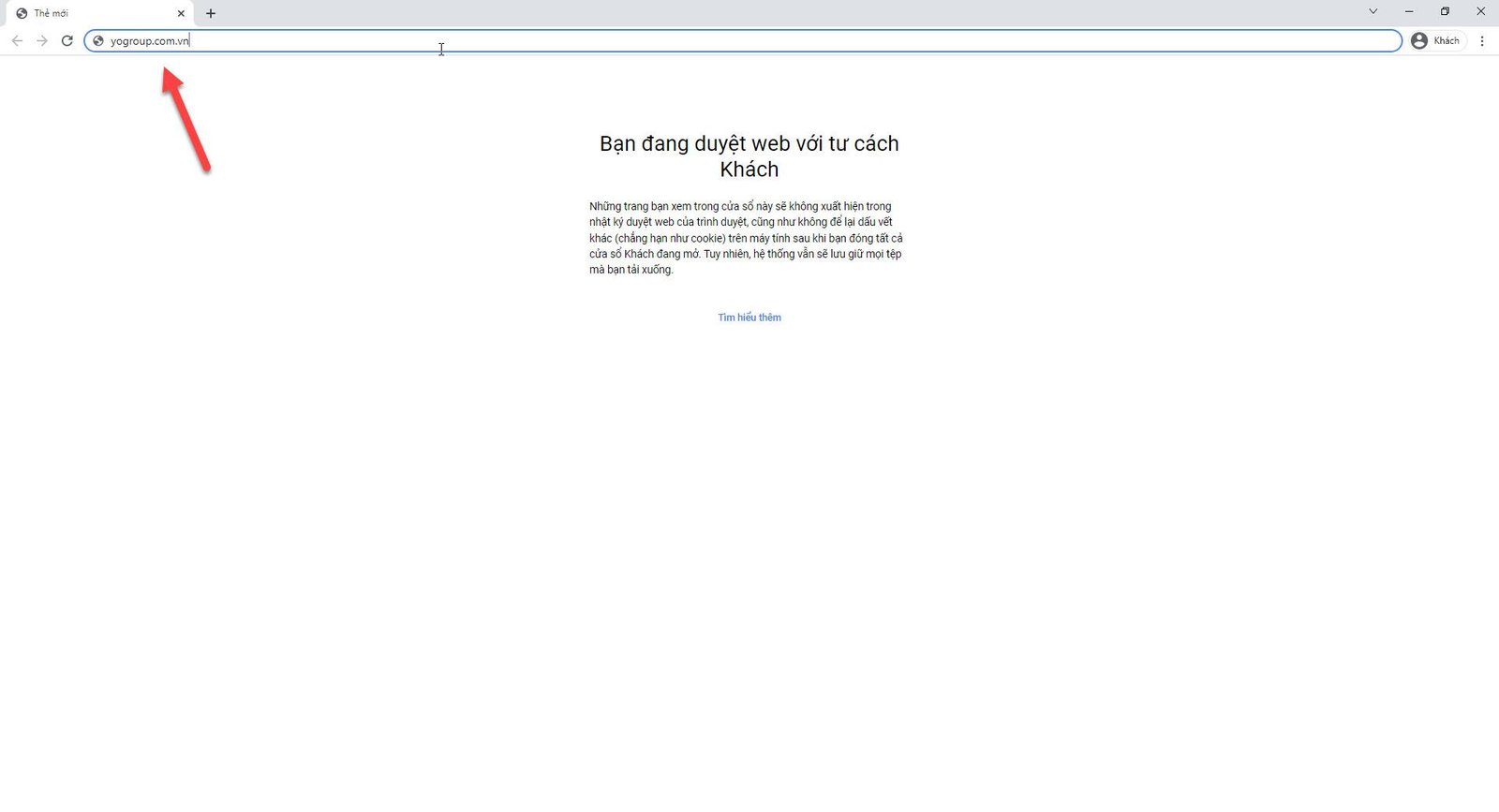The image size is (1499, 812).
Task: Click the guest mode description paragraph
Action: click(x=746, y=238)
